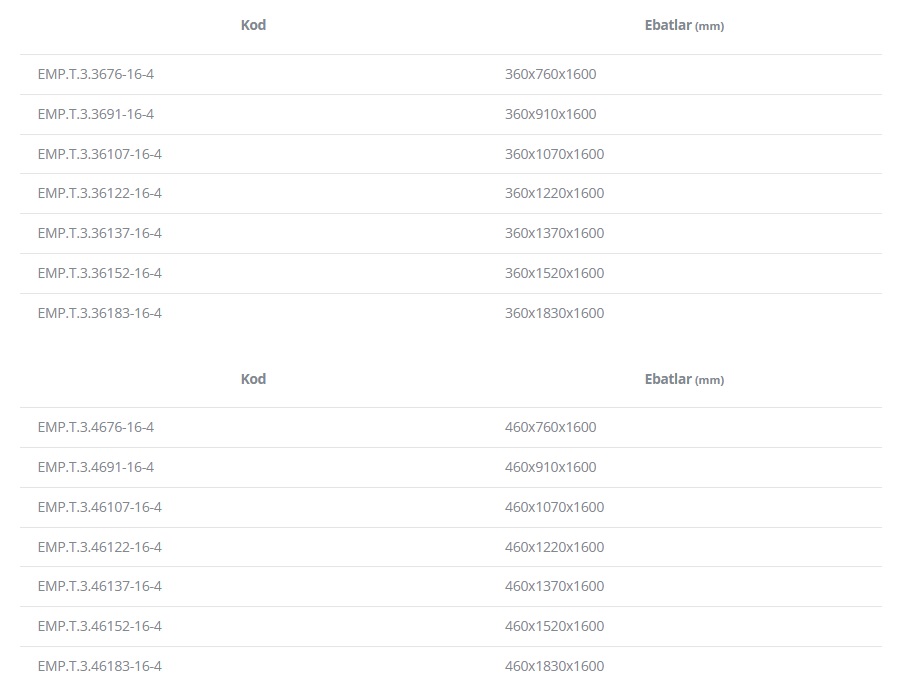904x695 pixels.
Task: Click the second table's Kod header
Action: pos(253,379)
